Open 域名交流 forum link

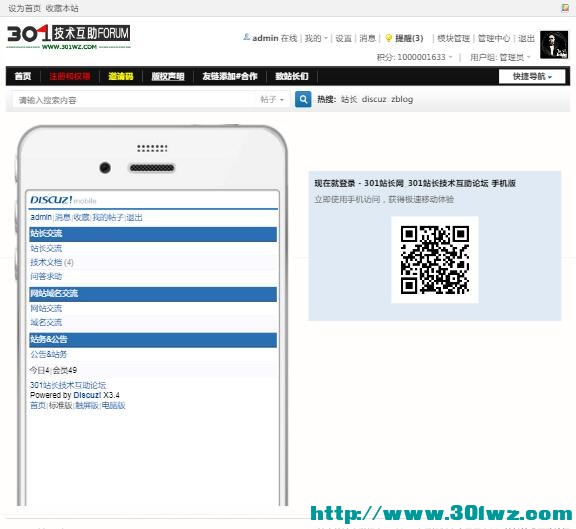click(x=46, y=323)
